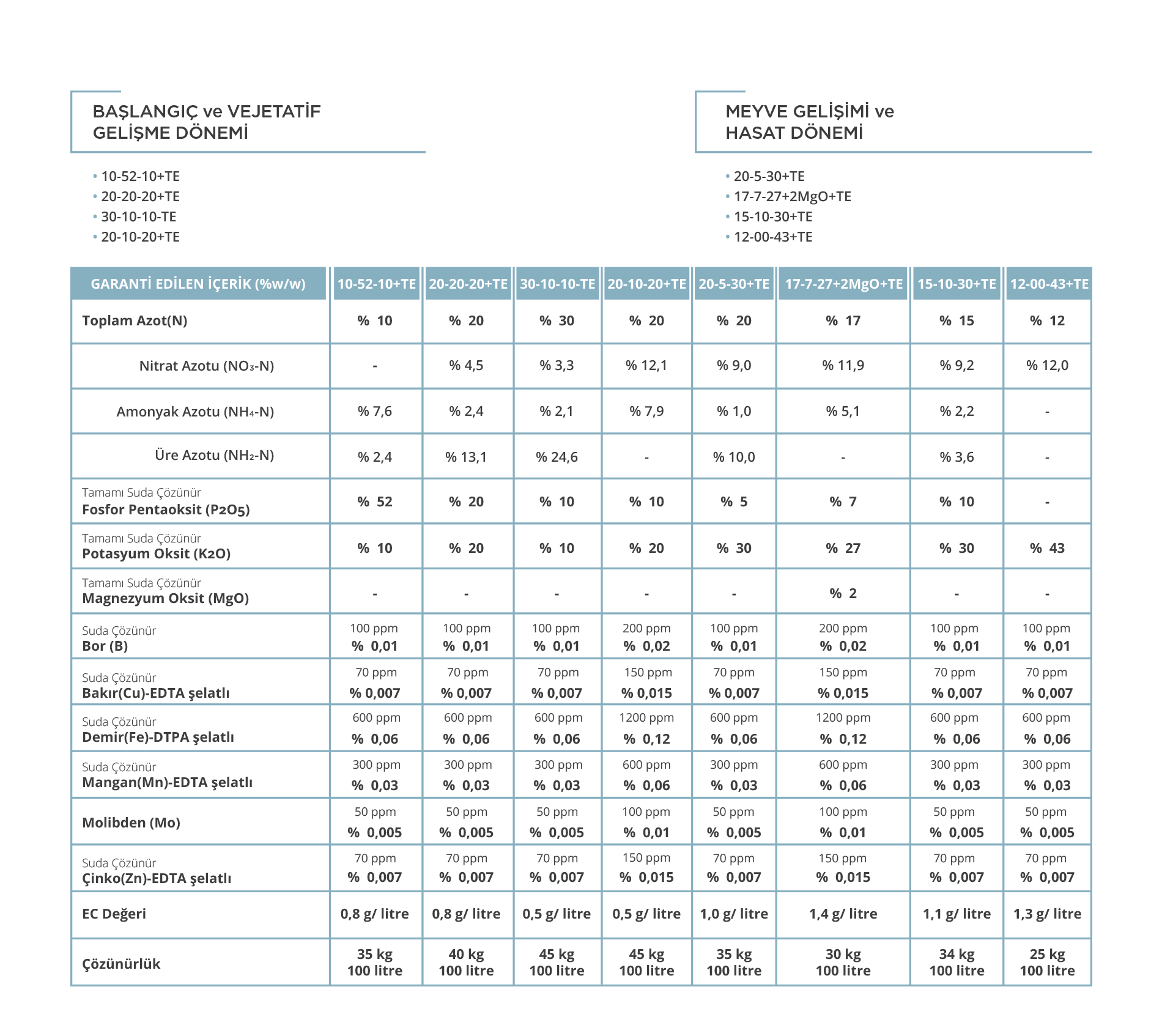1162x1036 pixels.
Task: Click the '% 5,1' ammonium nitrogen cell
Action: [843, 411]
